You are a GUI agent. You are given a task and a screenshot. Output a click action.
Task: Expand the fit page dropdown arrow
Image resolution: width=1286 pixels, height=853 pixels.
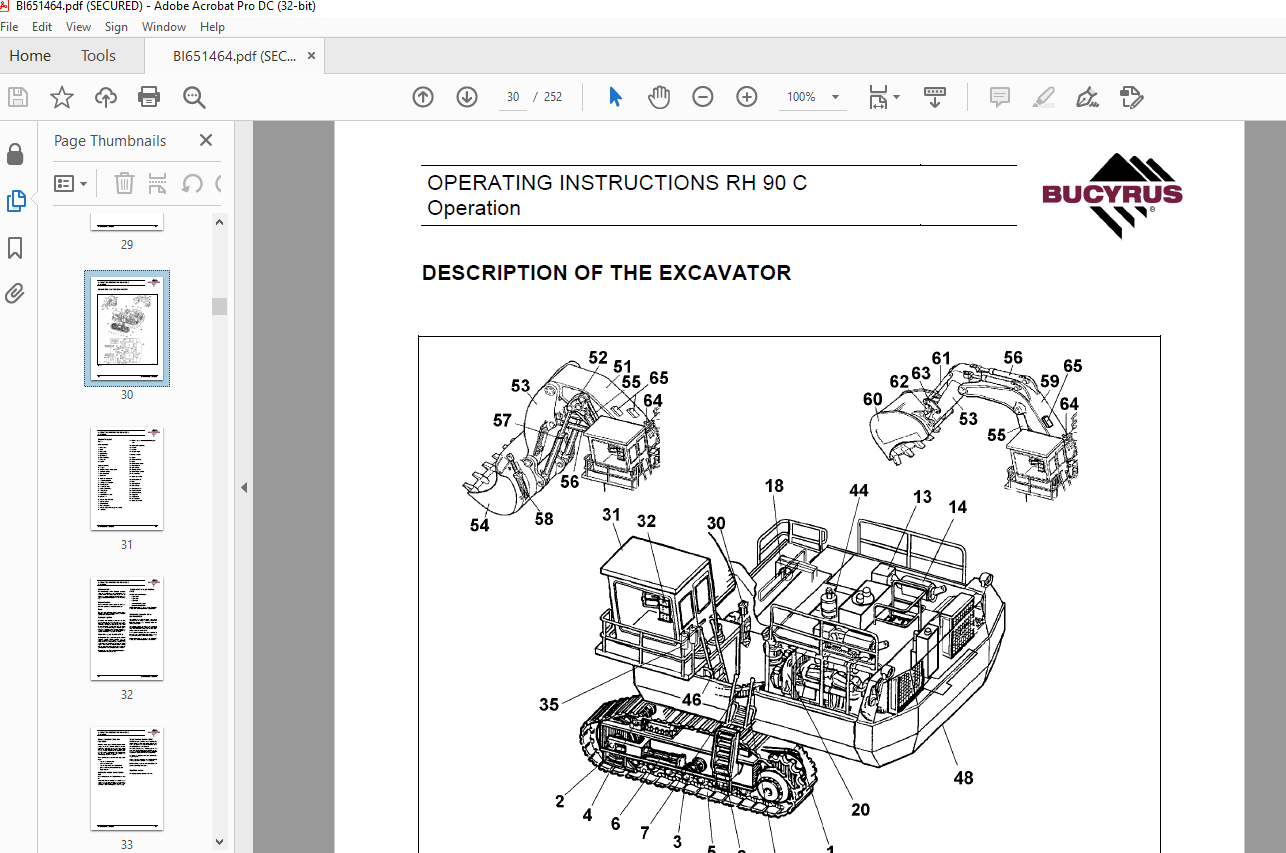coord(896,97)
